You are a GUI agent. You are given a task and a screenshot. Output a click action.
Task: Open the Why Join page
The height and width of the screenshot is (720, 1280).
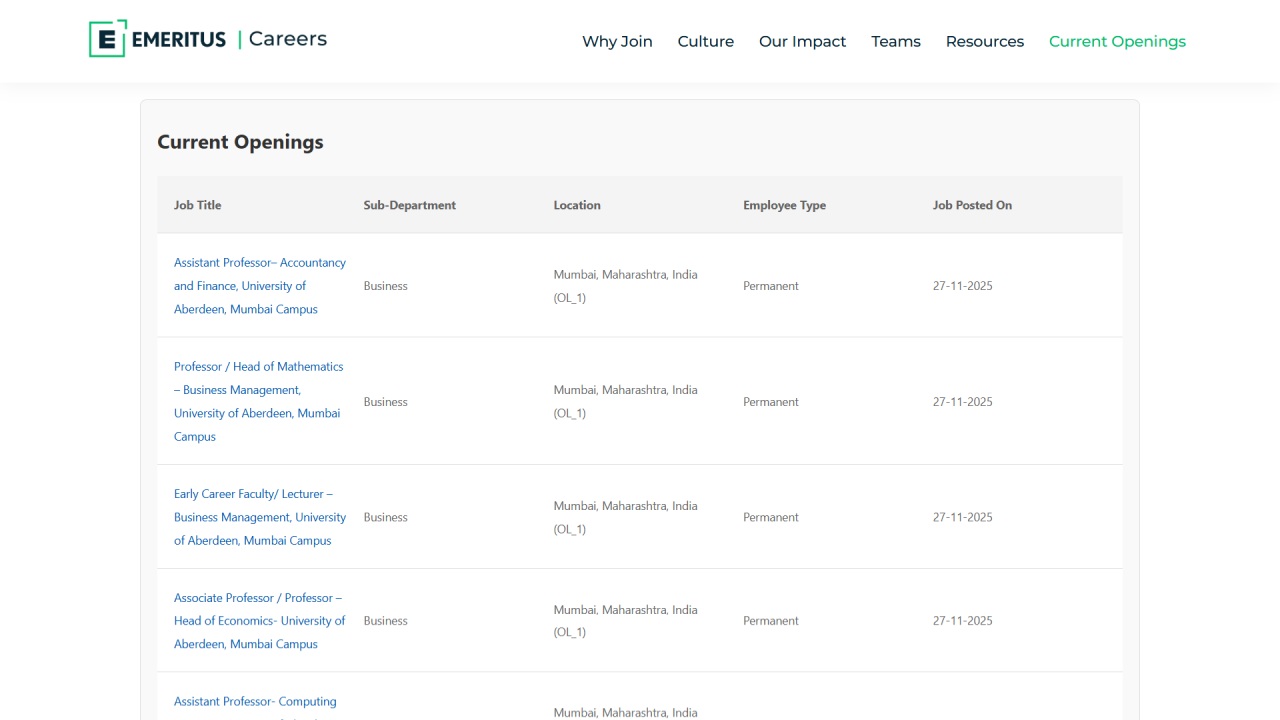click(x=617, y=41)
